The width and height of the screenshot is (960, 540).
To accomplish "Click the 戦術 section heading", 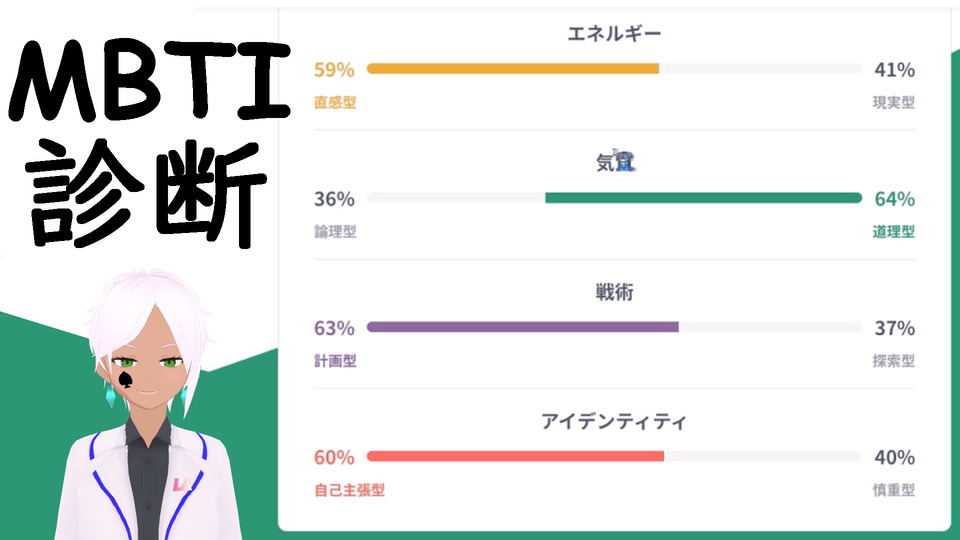I will pos(614,292).
